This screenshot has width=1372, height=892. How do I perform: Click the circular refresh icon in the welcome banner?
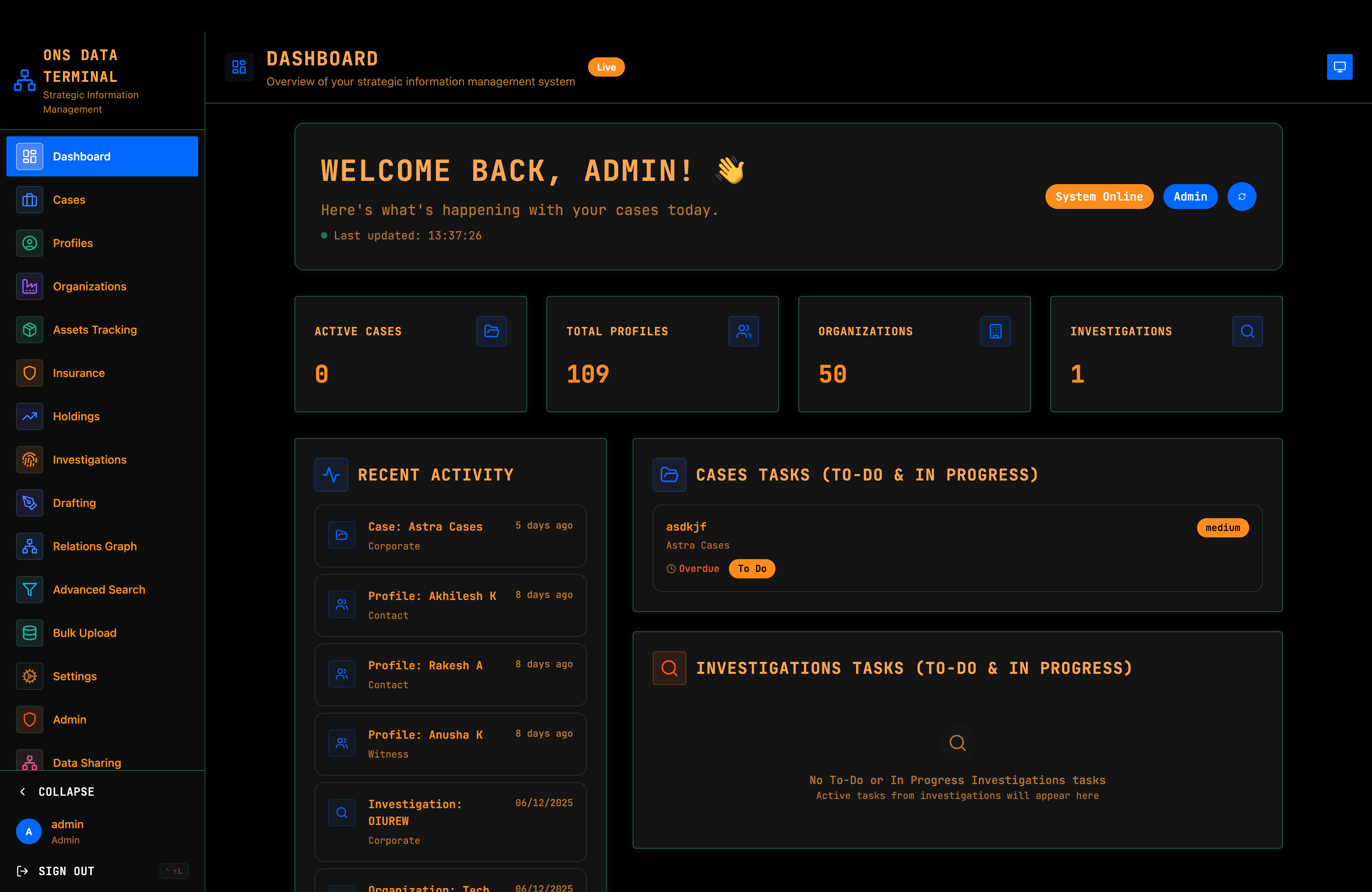click(x=1242, y=197)
